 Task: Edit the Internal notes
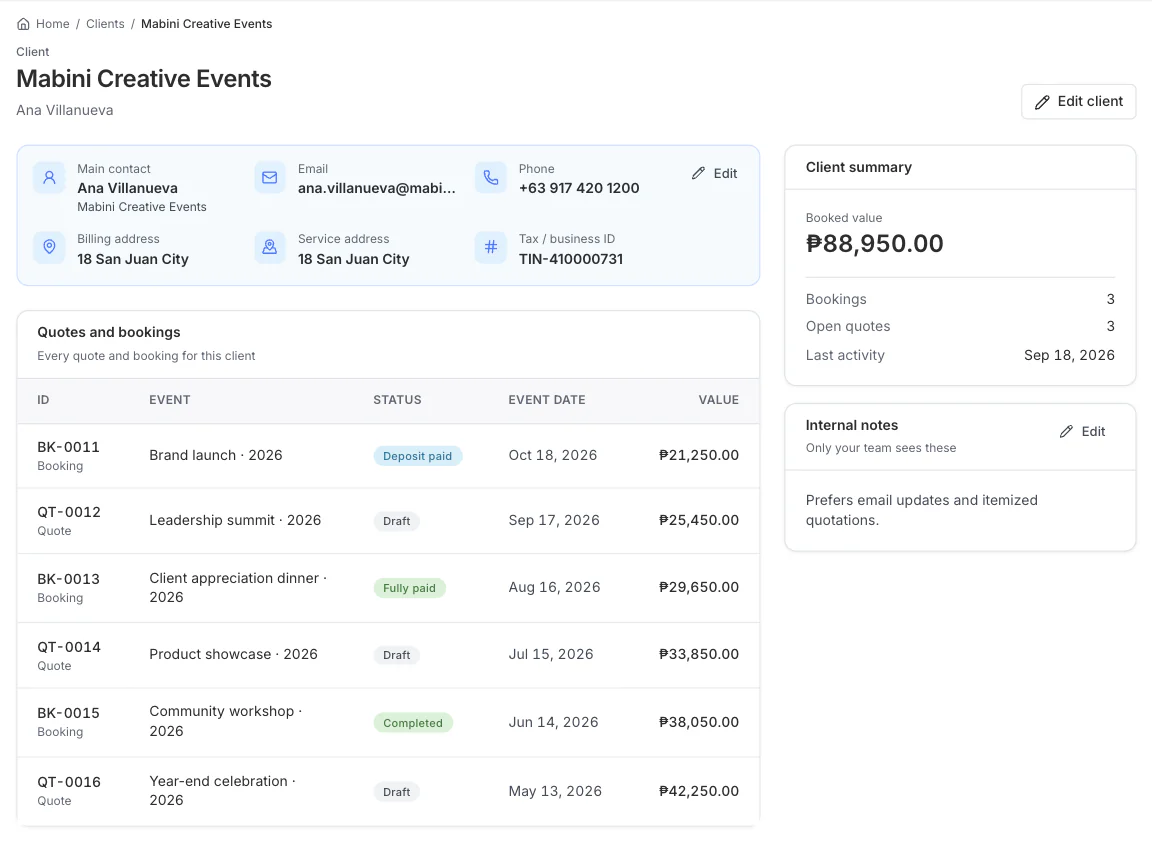pos(1082,431)
